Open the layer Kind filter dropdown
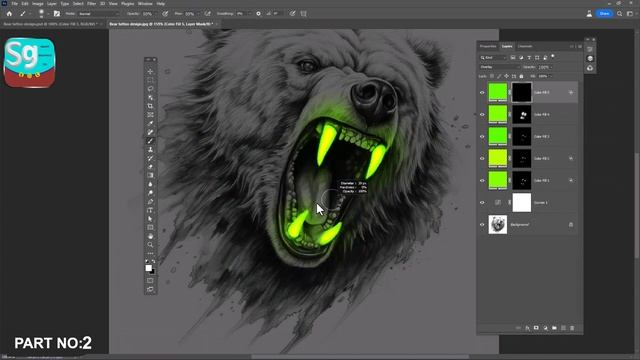The image size is (640, 360). 493,58
